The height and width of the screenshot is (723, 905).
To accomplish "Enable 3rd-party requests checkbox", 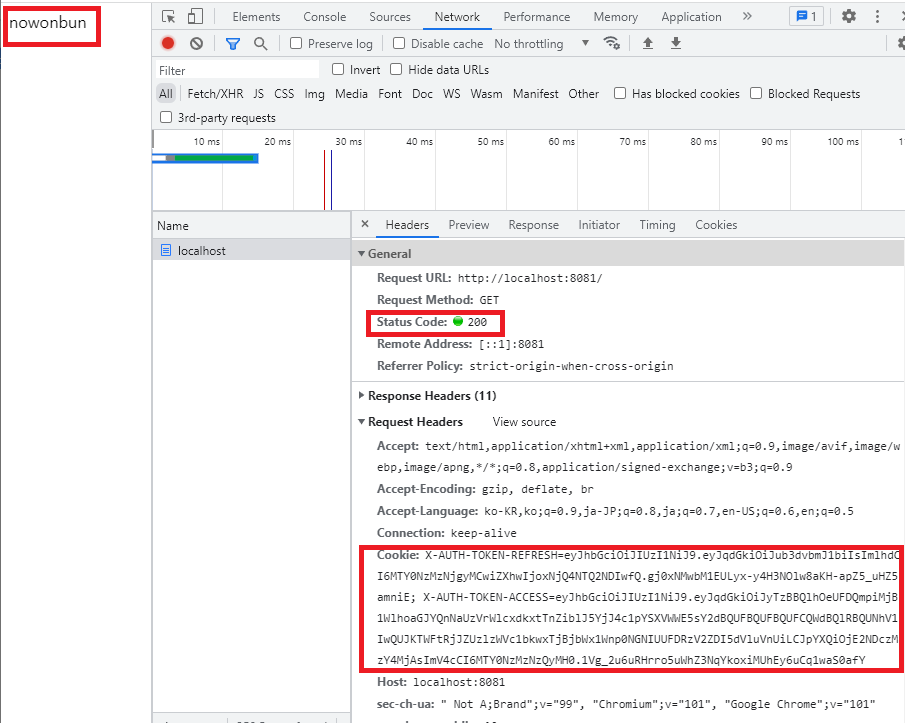I will [x=166, y=117].
